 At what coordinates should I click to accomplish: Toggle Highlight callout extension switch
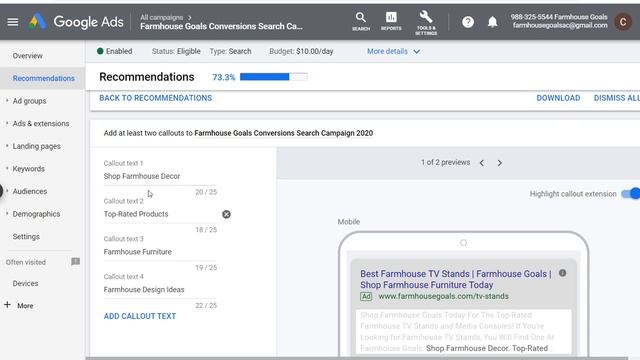[x=631, y=193]
